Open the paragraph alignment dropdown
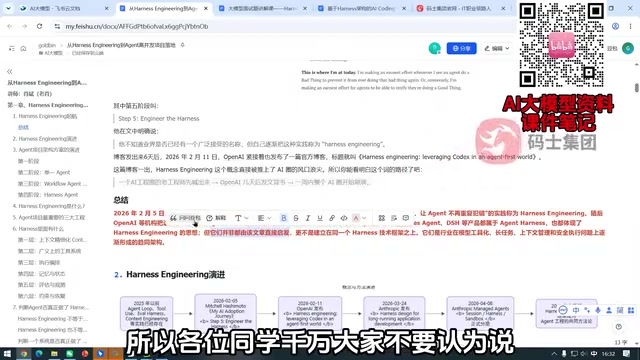 [264, 218]
